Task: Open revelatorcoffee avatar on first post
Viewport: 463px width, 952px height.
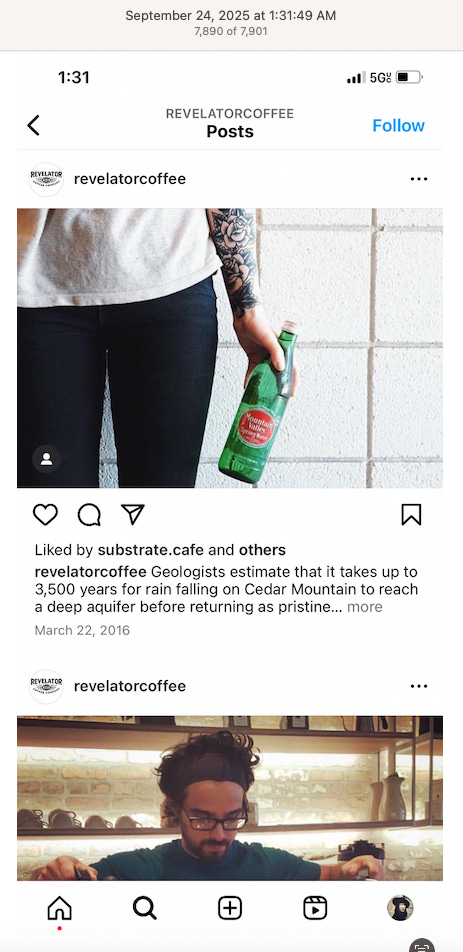Action: 46,179
